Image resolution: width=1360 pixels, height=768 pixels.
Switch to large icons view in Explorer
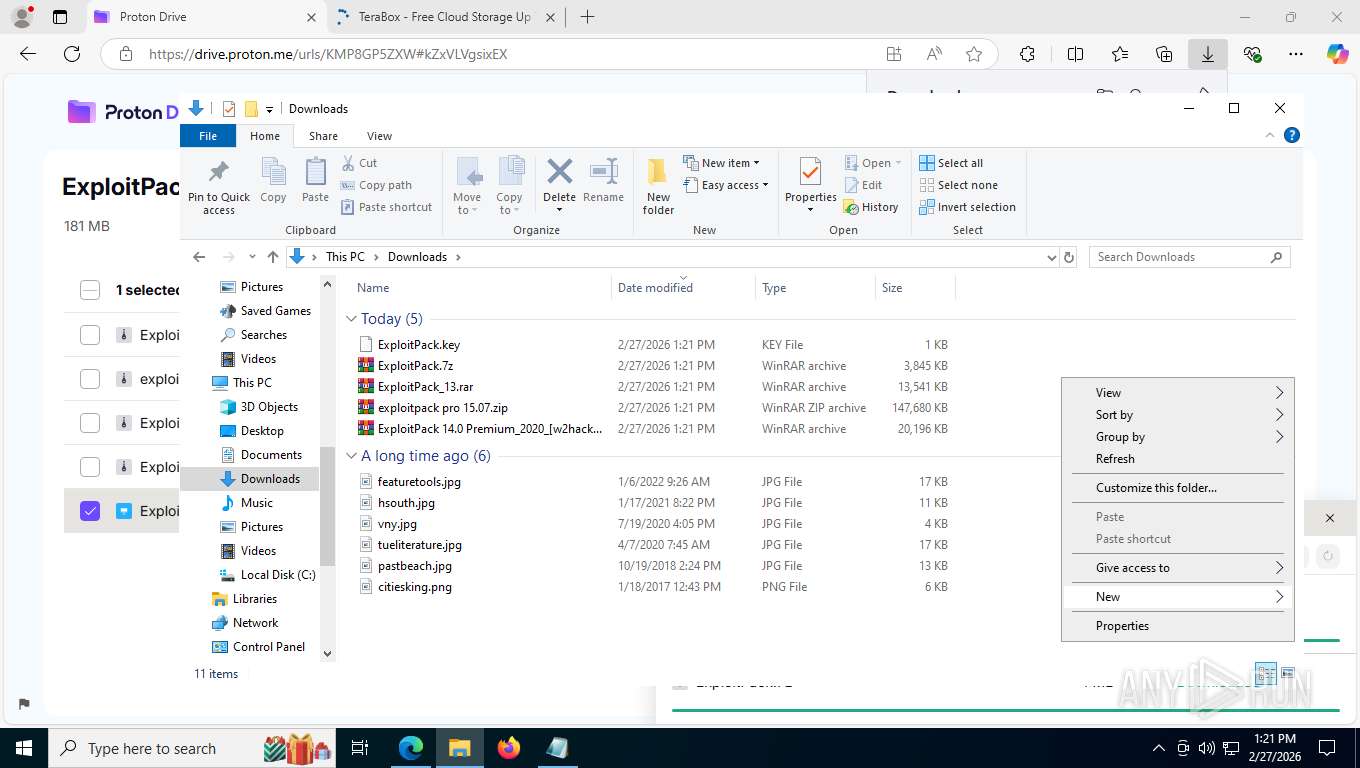click(1288, 673)
